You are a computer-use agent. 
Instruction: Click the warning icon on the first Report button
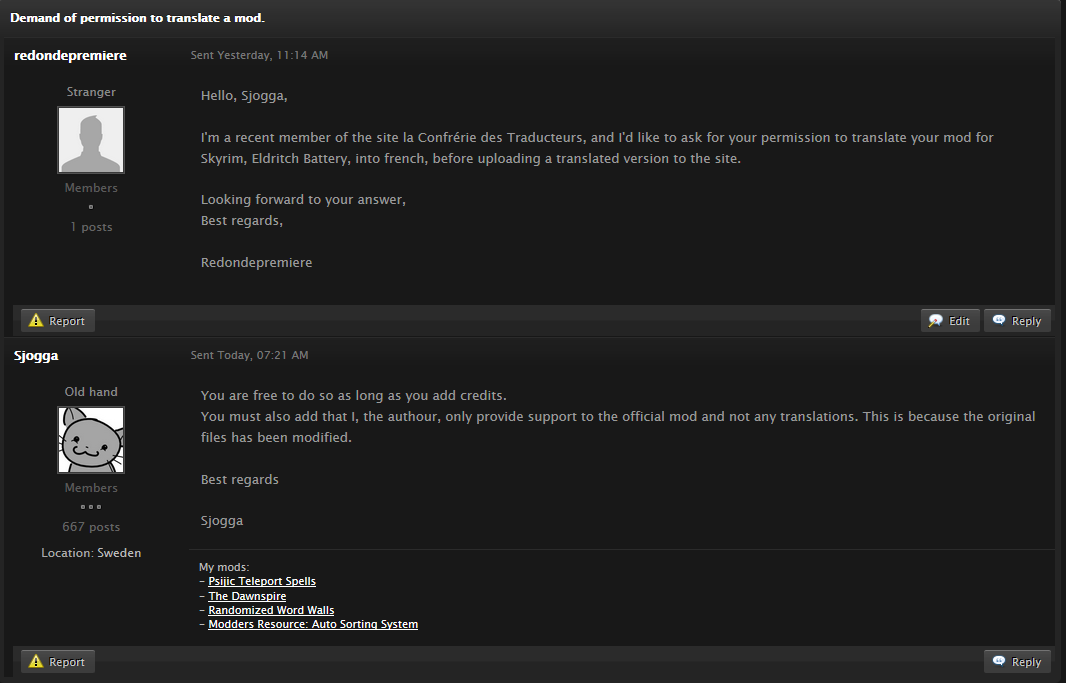[36, 321]
